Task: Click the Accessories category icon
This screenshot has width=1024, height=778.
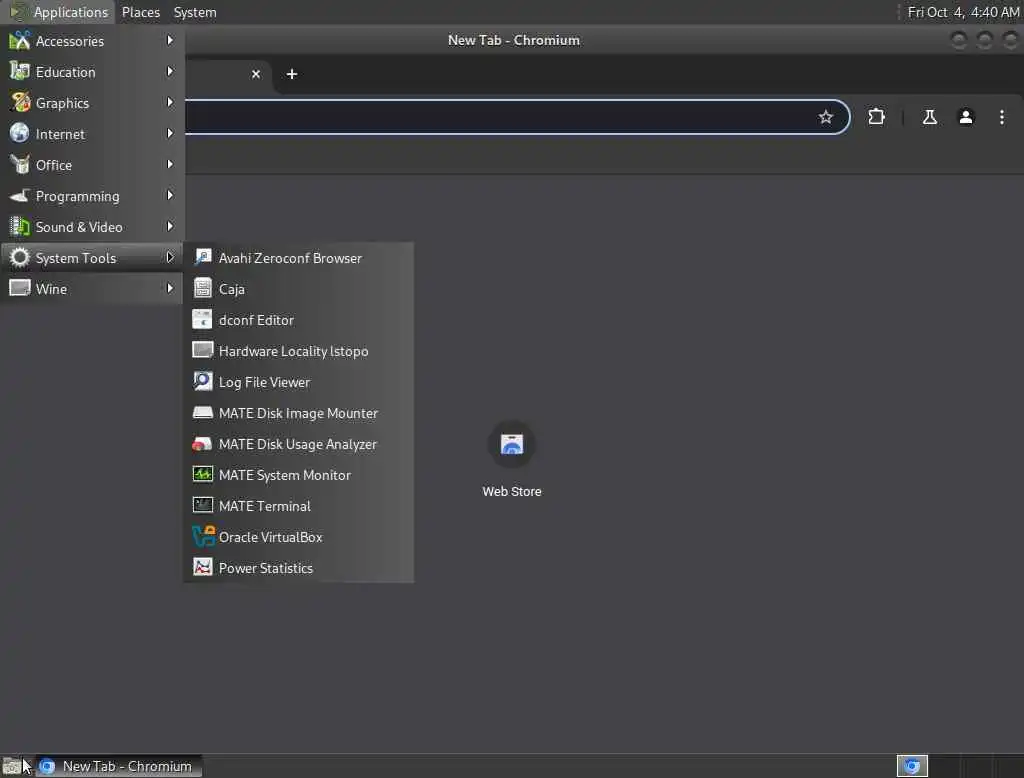Action: pyautogui.click(x=20, y=41)
